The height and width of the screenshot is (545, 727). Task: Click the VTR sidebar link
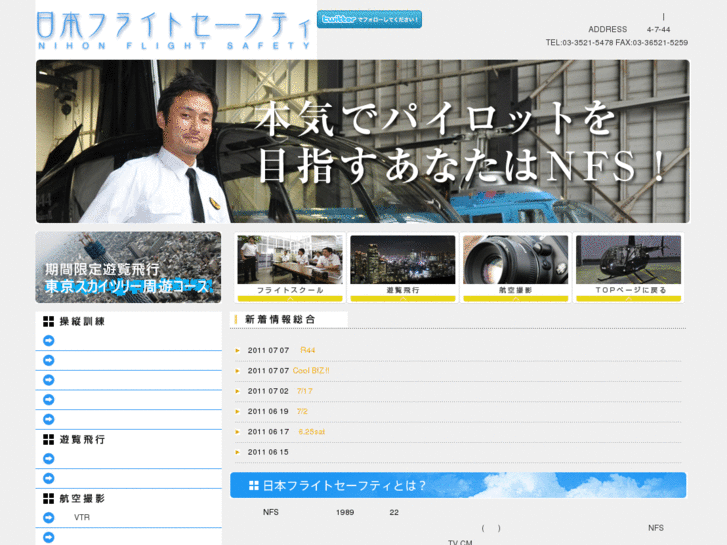(x=82, y=518)
